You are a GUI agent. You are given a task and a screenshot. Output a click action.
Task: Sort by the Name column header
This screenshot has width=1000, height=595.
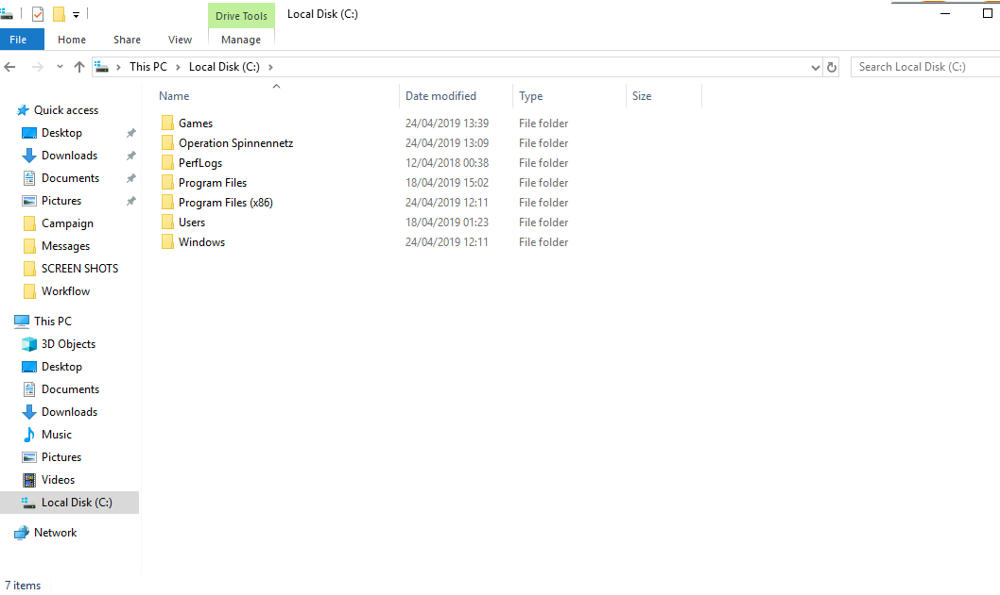[x=174, y=96]
